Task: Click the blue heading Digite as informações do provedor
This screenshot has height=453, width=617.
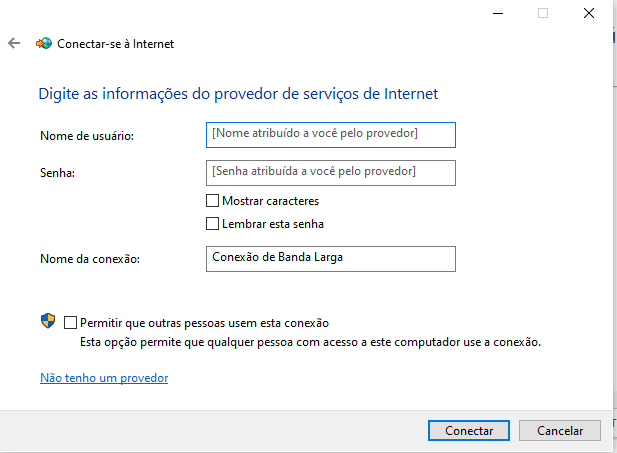Action: [238, 94]
